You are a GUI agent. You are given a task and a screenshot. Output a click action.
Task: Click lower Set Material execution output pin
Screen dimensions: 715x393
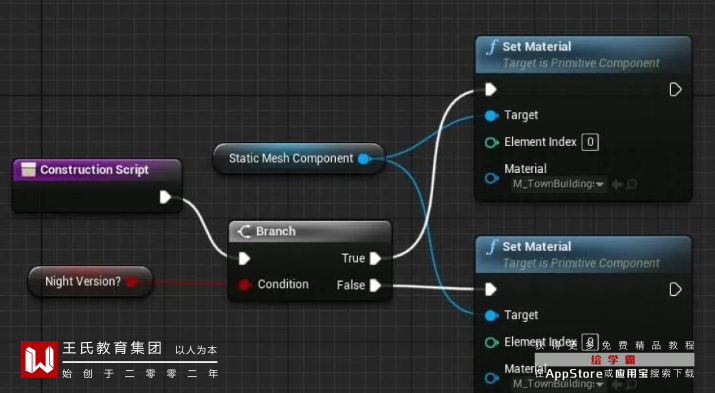pyautogui.click(x=675, y=290)
